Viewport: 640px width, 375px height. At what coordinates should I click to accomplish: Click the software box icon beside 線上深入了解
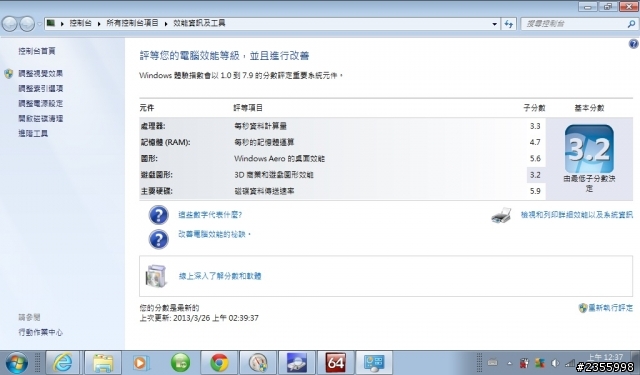coord(156,276)
